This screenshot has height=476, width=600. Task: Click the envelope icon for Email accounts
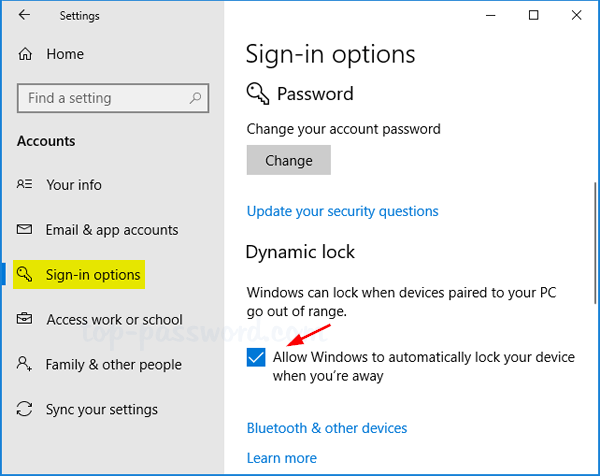pyautogui.click(x=25, y=230)
